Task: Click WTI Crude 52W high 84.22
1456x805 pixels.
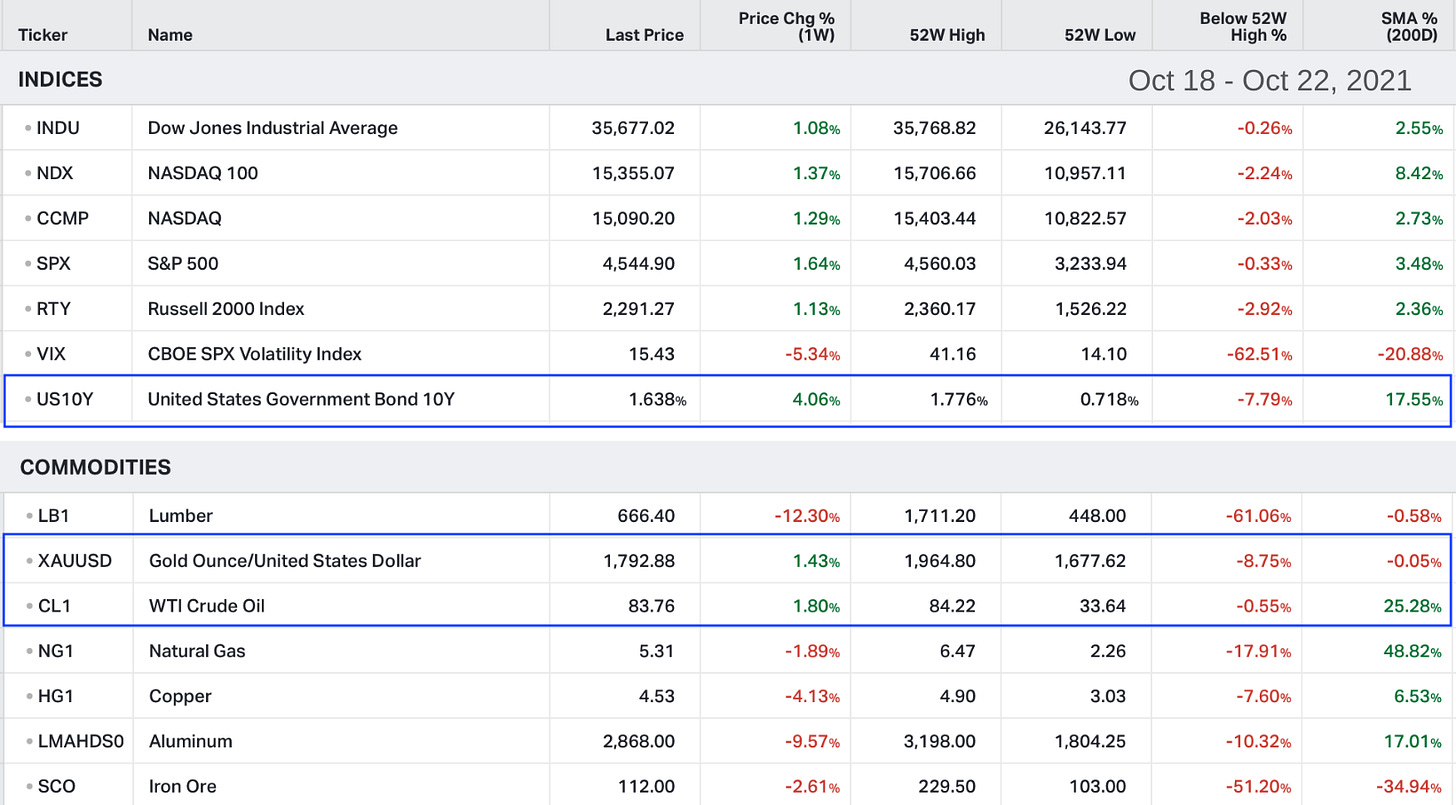Action: click(x=954, y=606)
